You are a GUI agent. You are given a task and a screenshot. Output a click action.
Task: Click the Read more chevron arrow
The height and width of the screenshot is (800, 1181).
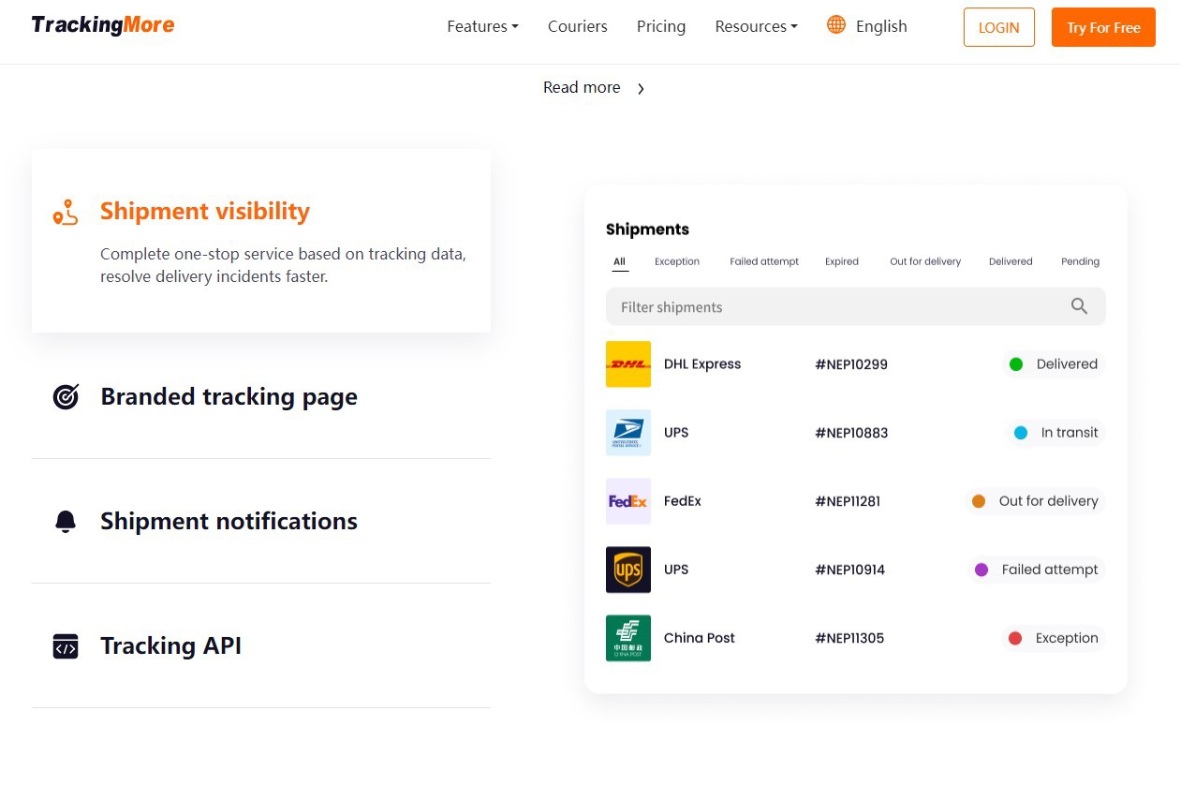coord(641,89)
